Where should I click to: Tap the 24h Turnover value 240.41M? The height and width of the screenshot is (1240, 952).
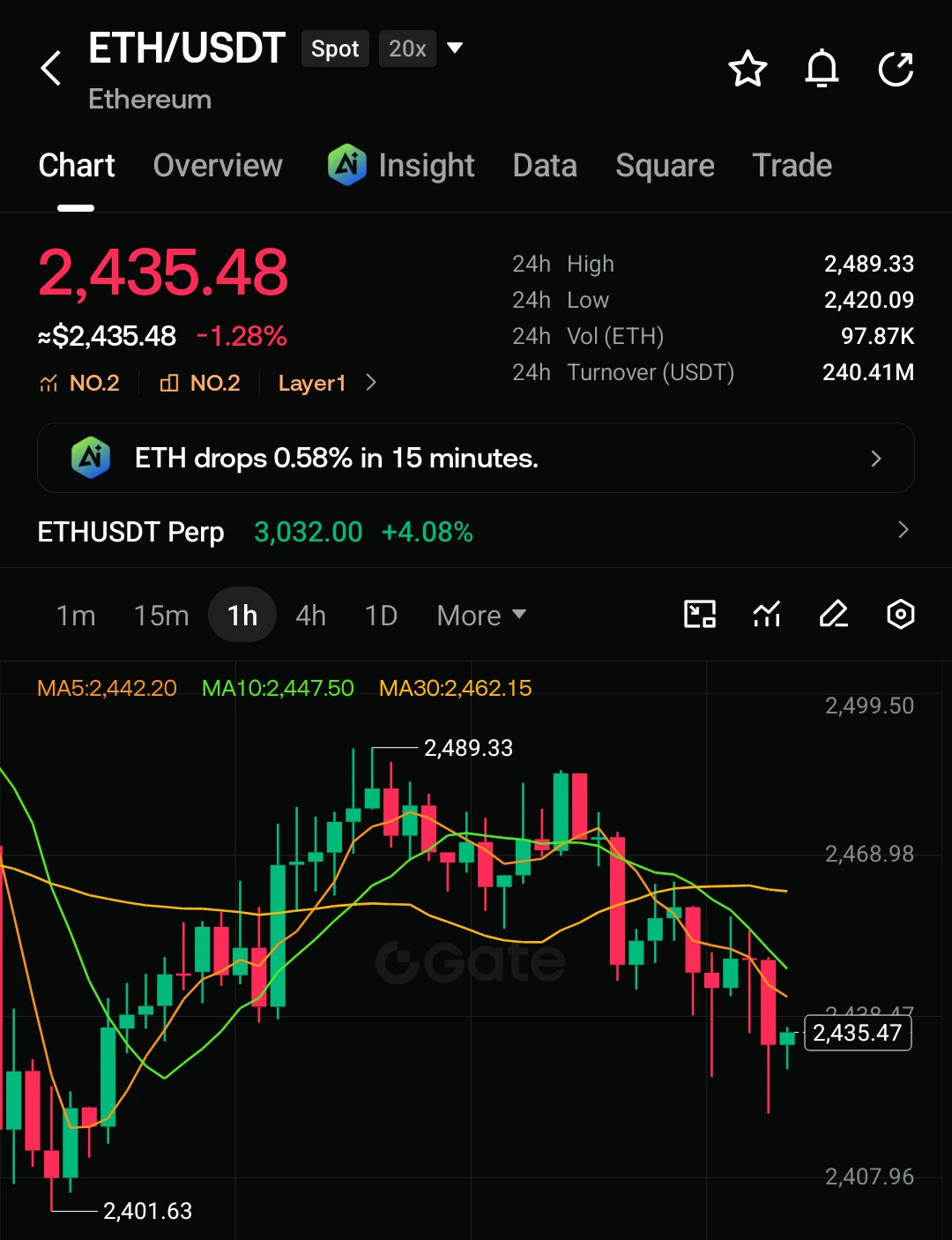[868, 372]
